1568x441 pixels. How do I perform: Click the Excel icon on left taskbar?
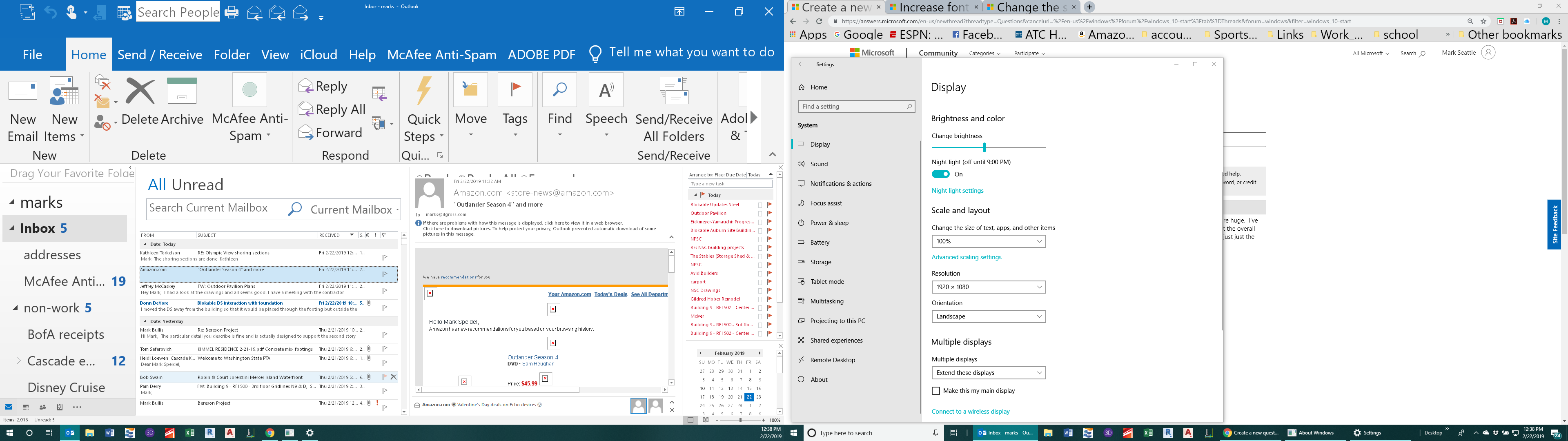[x=189, y=433]
